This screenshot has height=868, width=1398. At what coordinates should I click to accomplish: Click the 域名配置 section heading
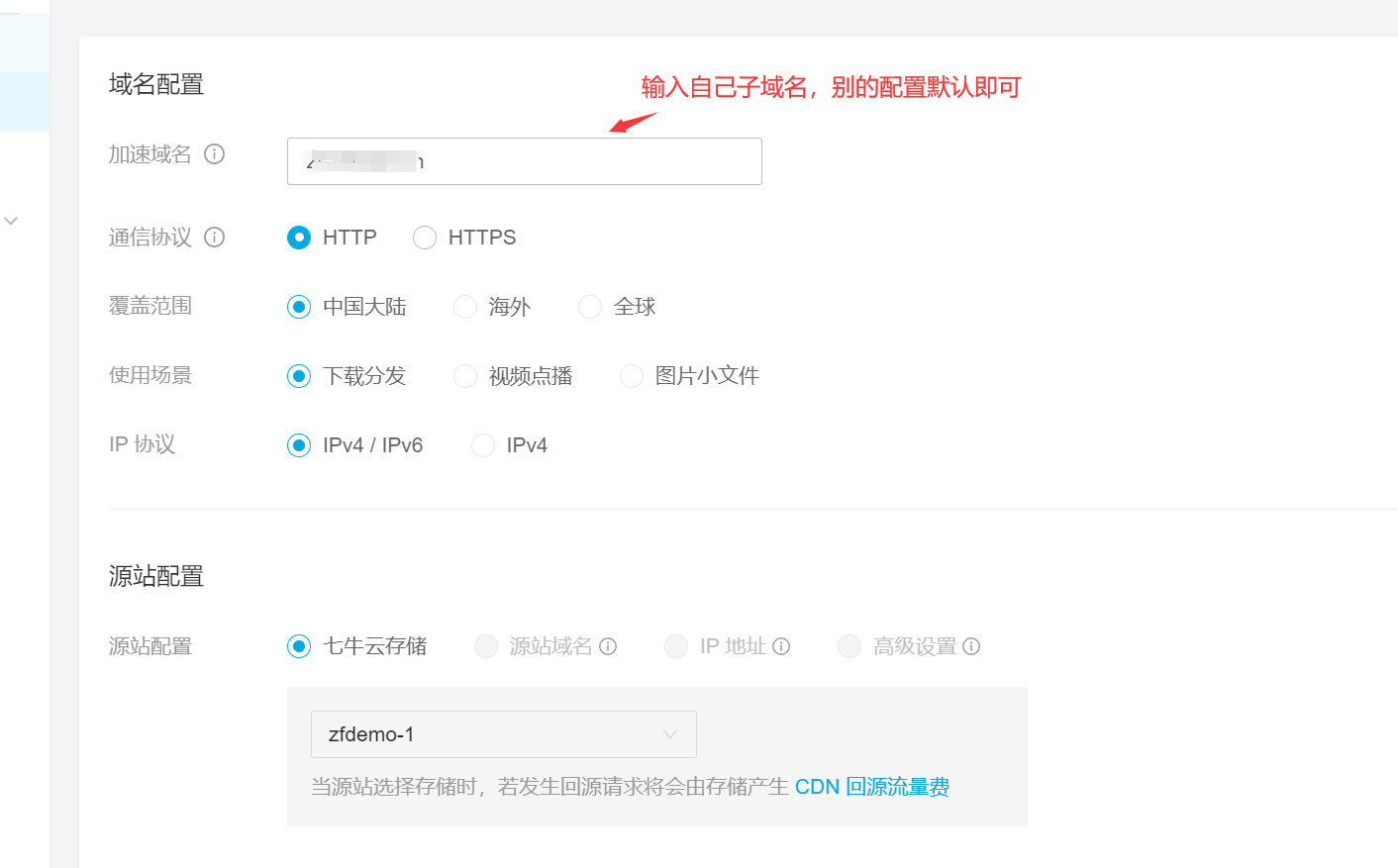pyautogui.click(x=156, y=84)
